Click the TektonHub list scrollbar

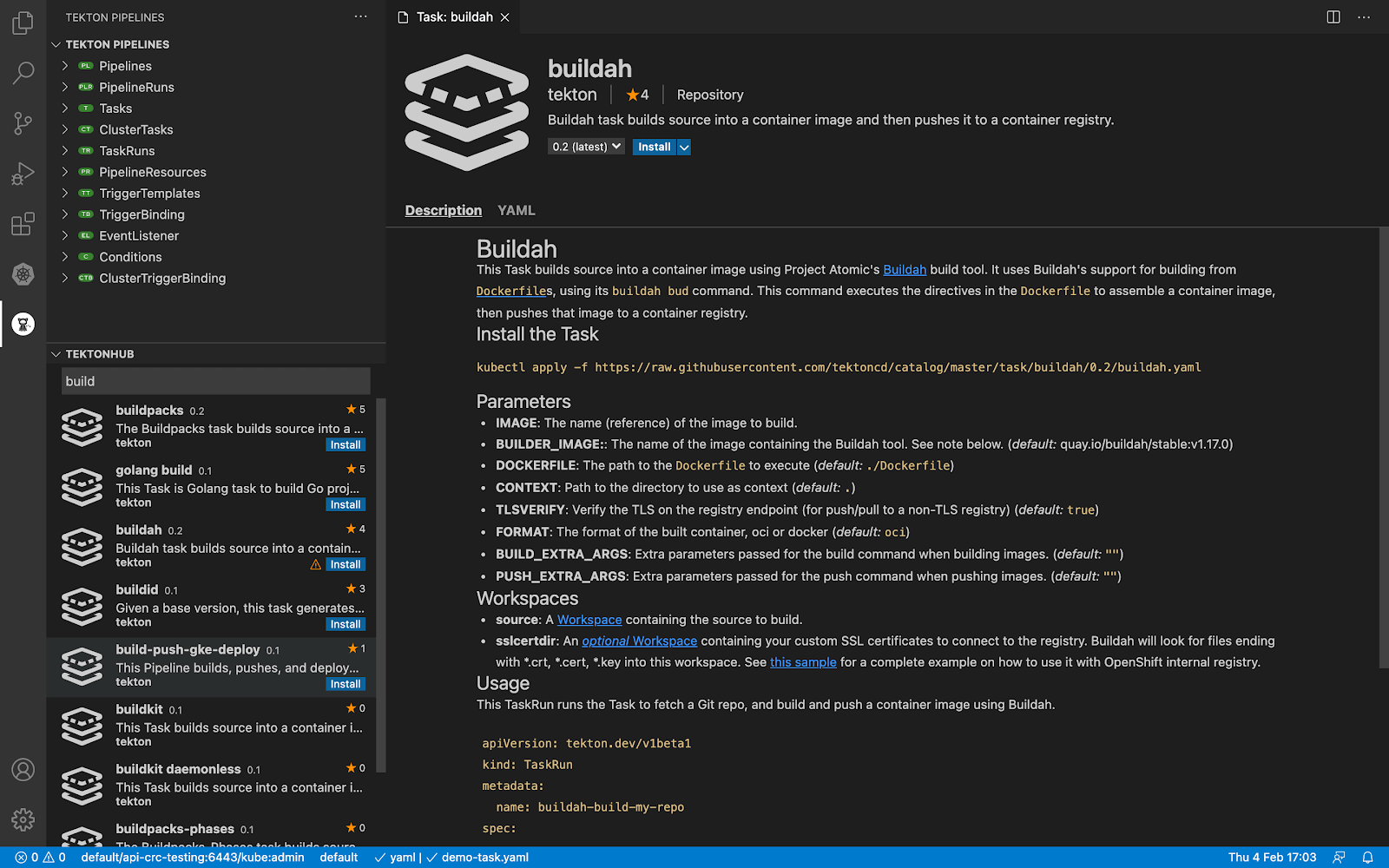coord(381,586)
